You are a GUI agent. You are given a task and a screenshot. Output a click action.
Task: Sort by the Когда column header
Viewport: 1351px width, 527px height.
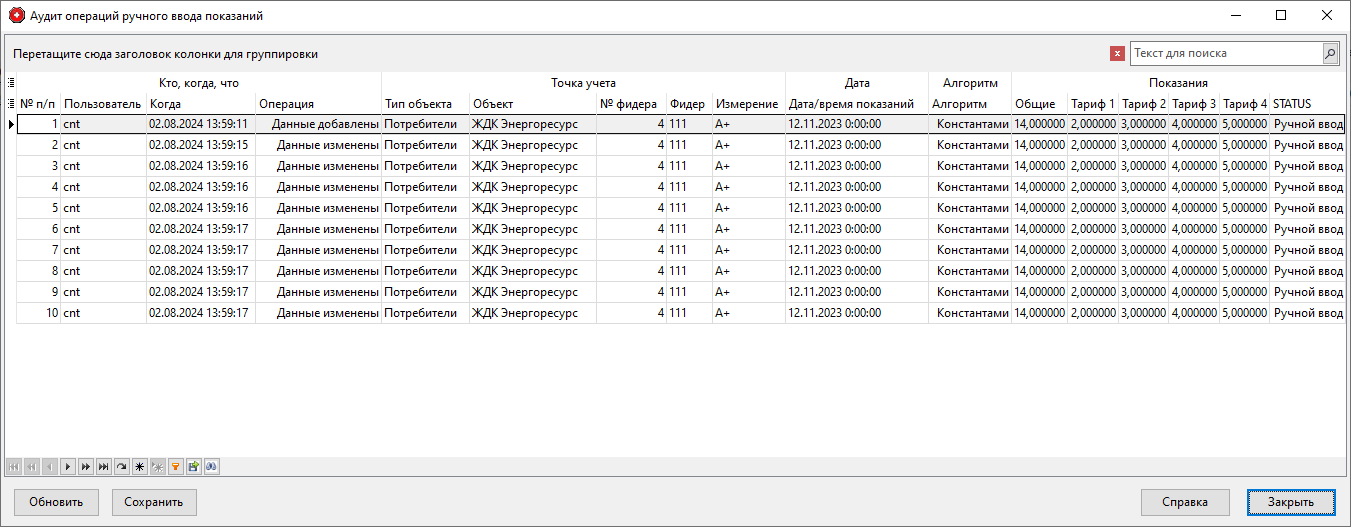coord(200,104)
